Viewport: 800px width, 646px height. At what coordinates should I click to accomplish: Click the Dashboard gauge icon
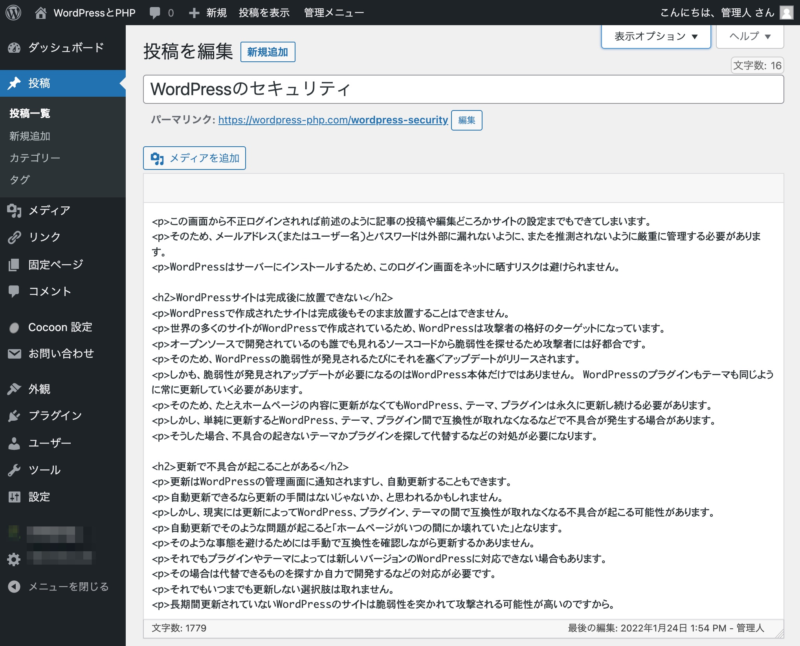(x=14, y=48)
